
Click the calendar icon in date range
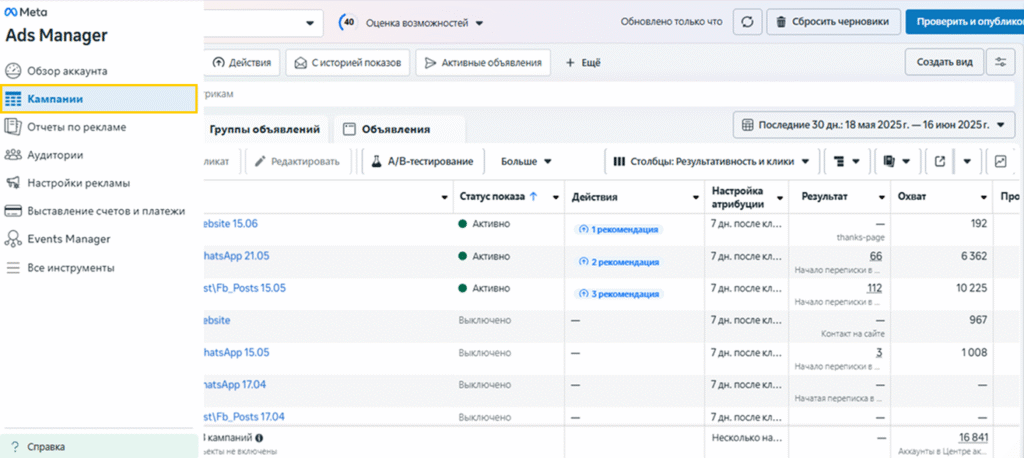click(x=748, y=125)
